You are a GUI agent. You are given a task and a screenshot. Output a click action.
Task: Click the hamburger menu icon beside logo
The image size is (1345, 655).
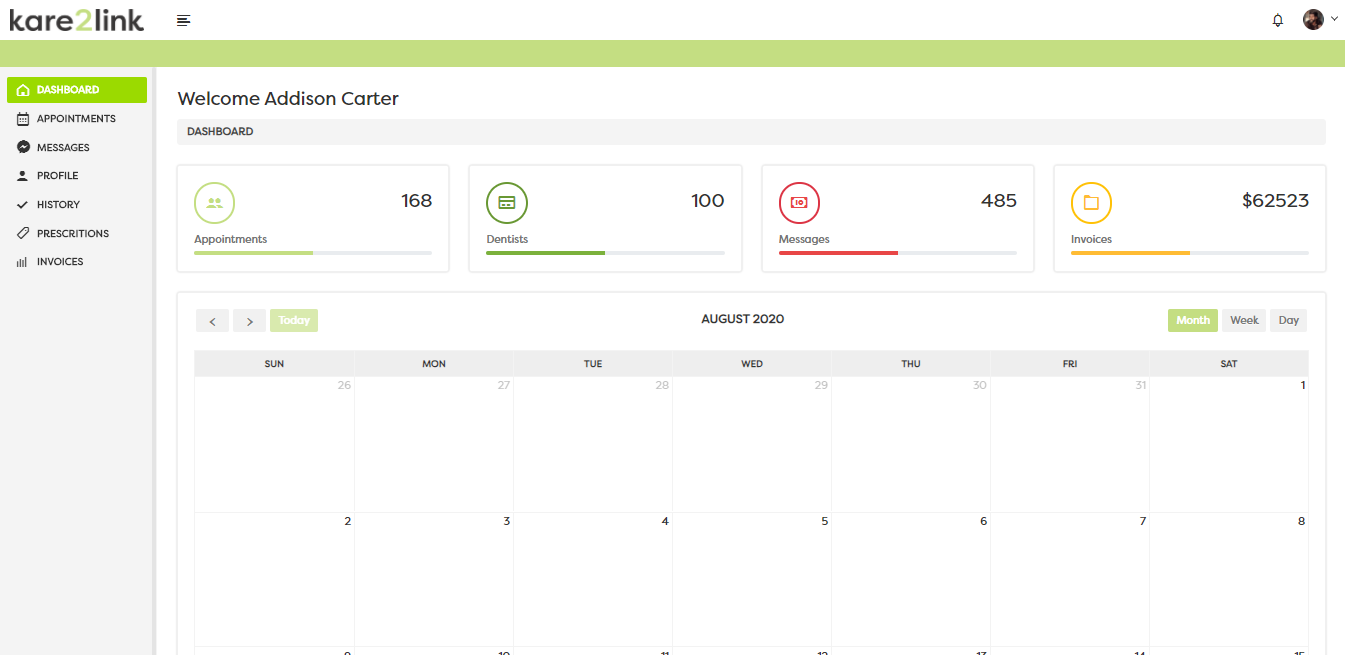(x=183, y=20)
